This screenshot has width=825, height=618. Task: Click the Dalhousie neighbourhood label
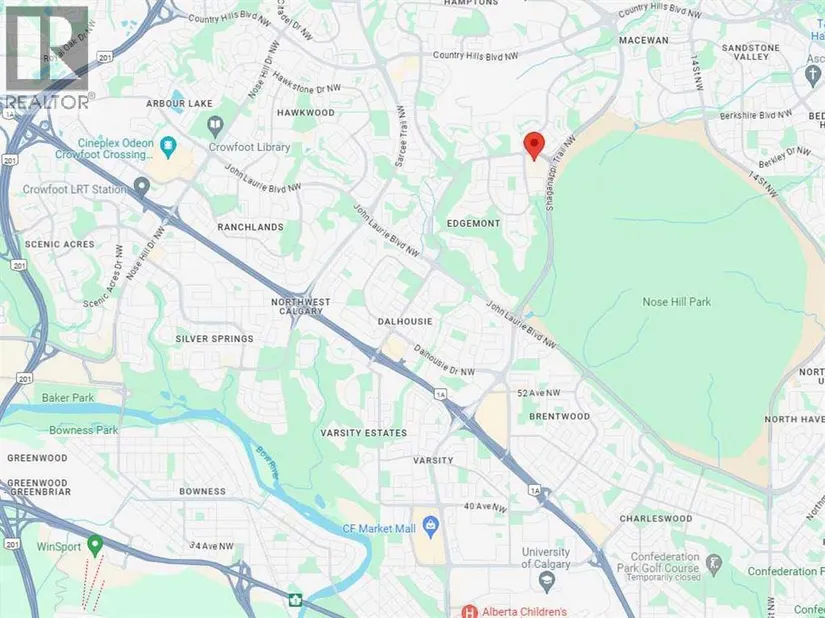tap(405, 321)
